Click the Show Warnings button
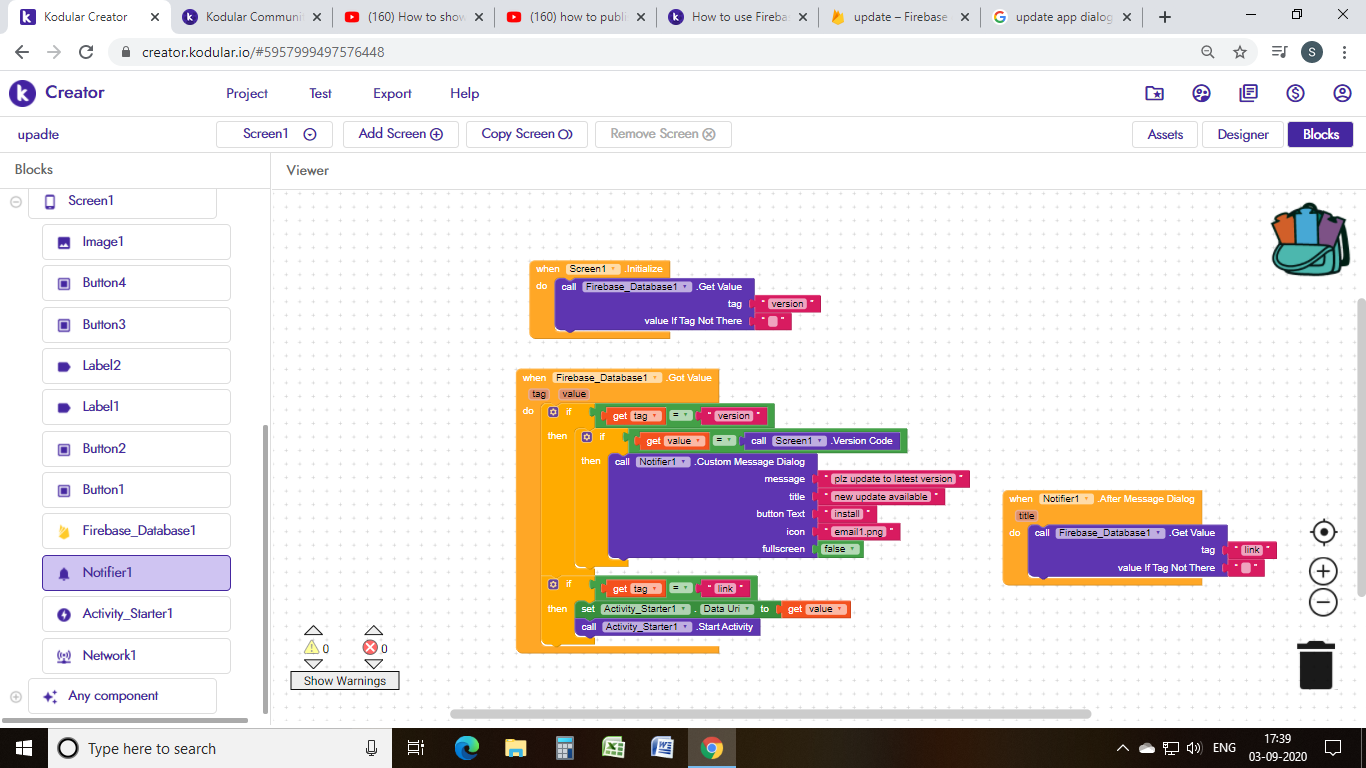 (x=345, y=681)
